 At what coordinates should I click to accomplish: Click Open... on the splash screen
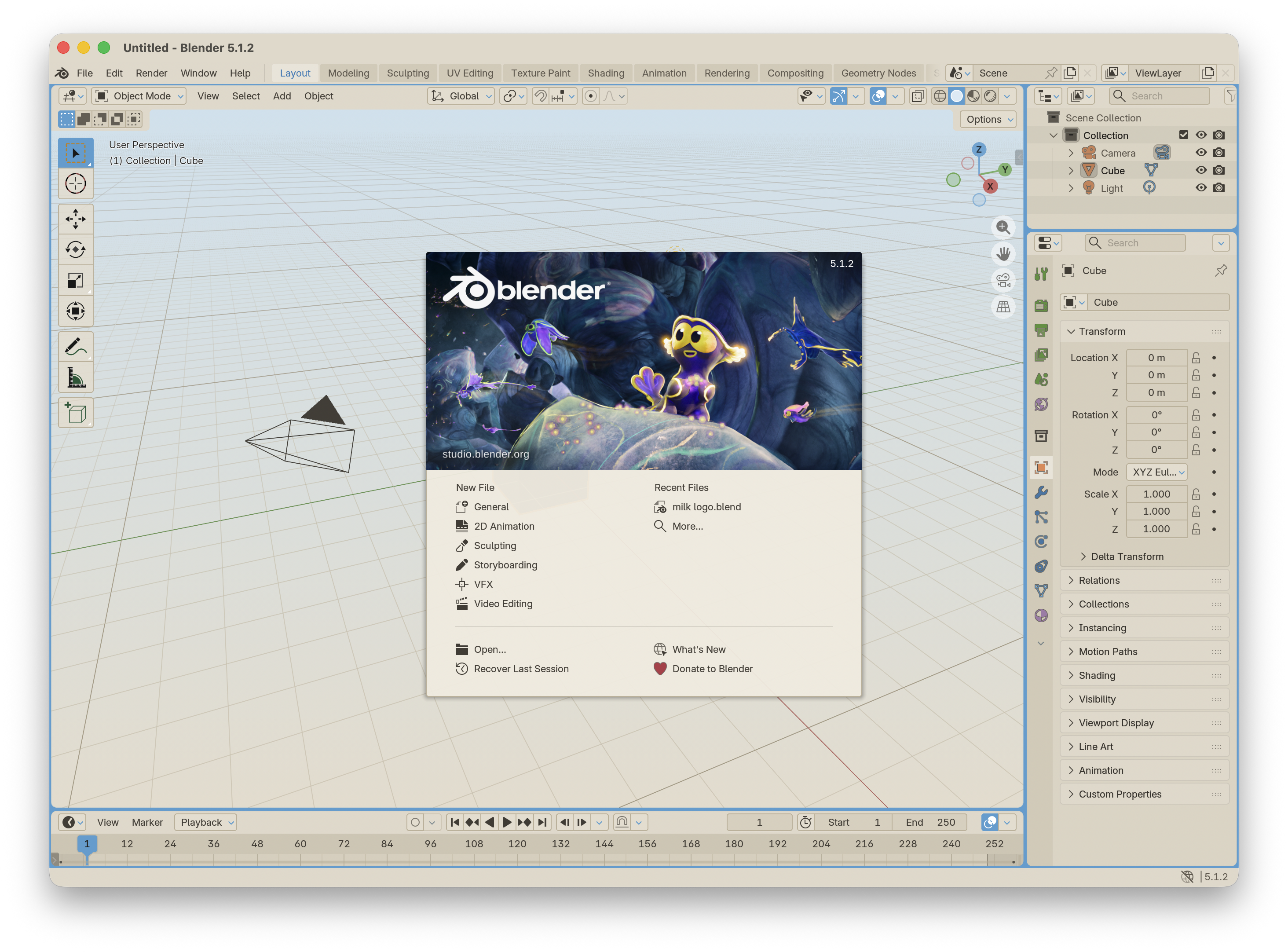[481, 649]
